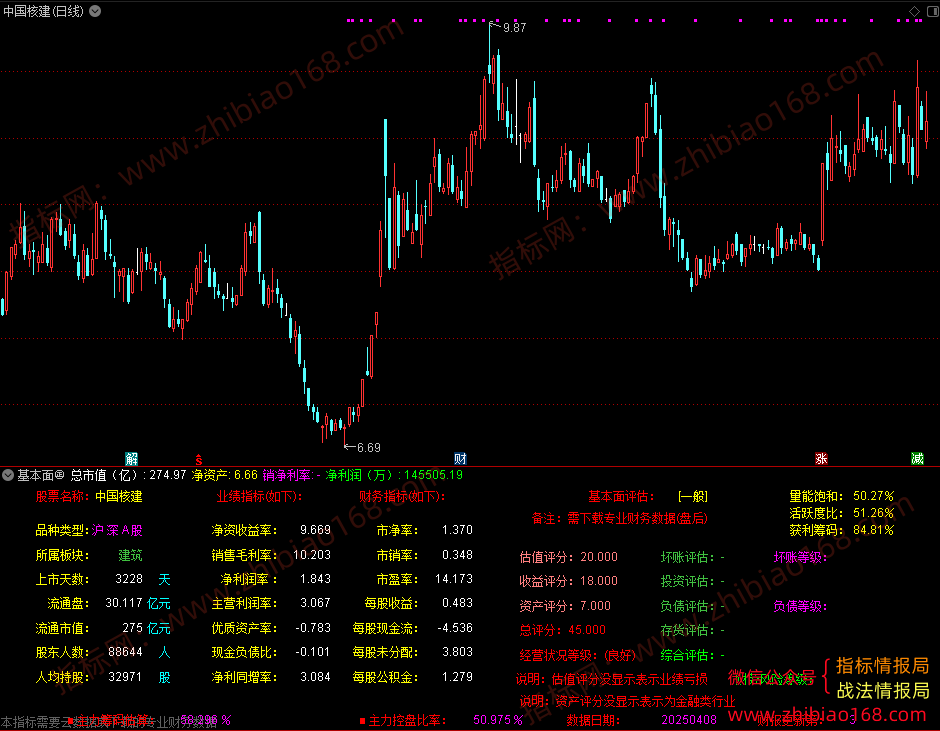Image resolution: width=940 pixels, height=731 pixels.
Task: Click the 基本面 indicator name label
Action: tap(35, 476)
